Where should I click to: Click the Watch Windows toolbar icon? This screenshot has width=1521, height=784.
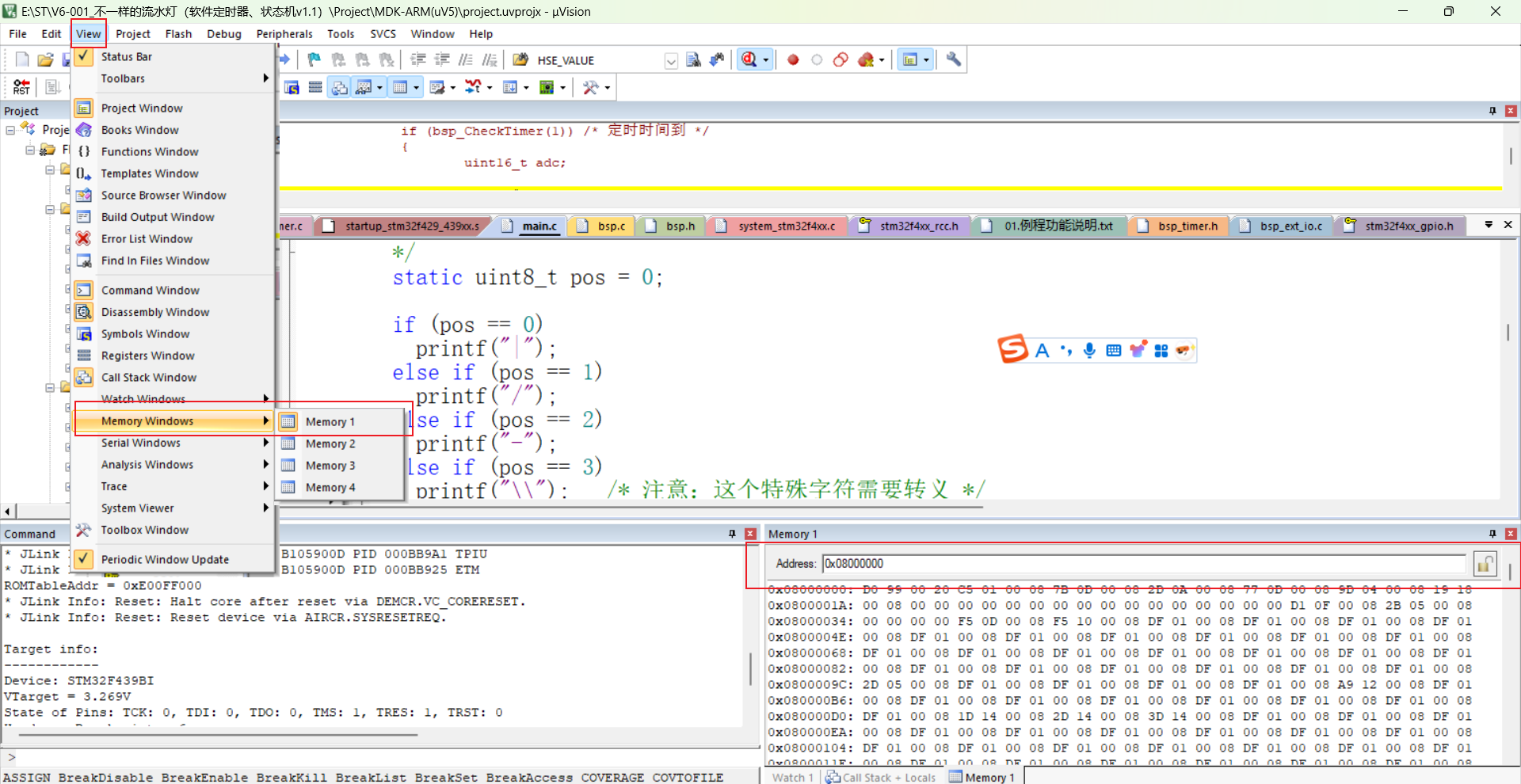tap(364, 87)
